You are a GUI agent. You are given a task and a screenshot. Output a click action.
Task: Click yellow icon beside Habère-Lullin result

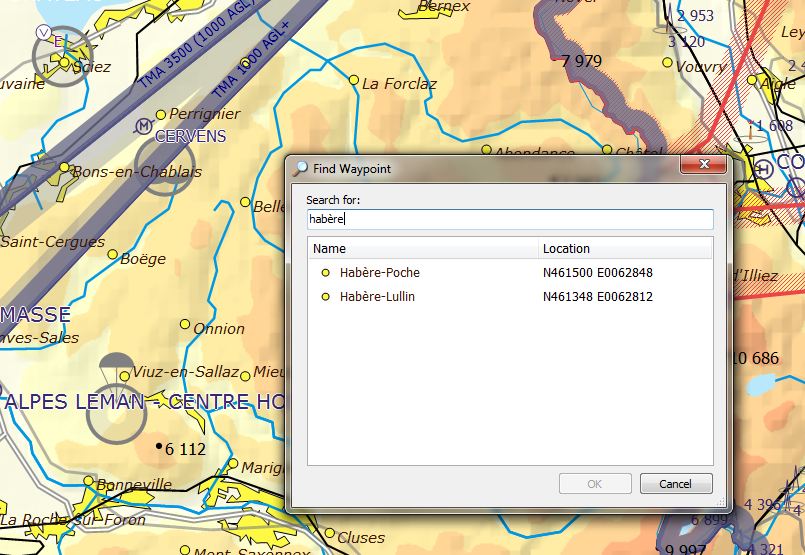pos(325,297)
